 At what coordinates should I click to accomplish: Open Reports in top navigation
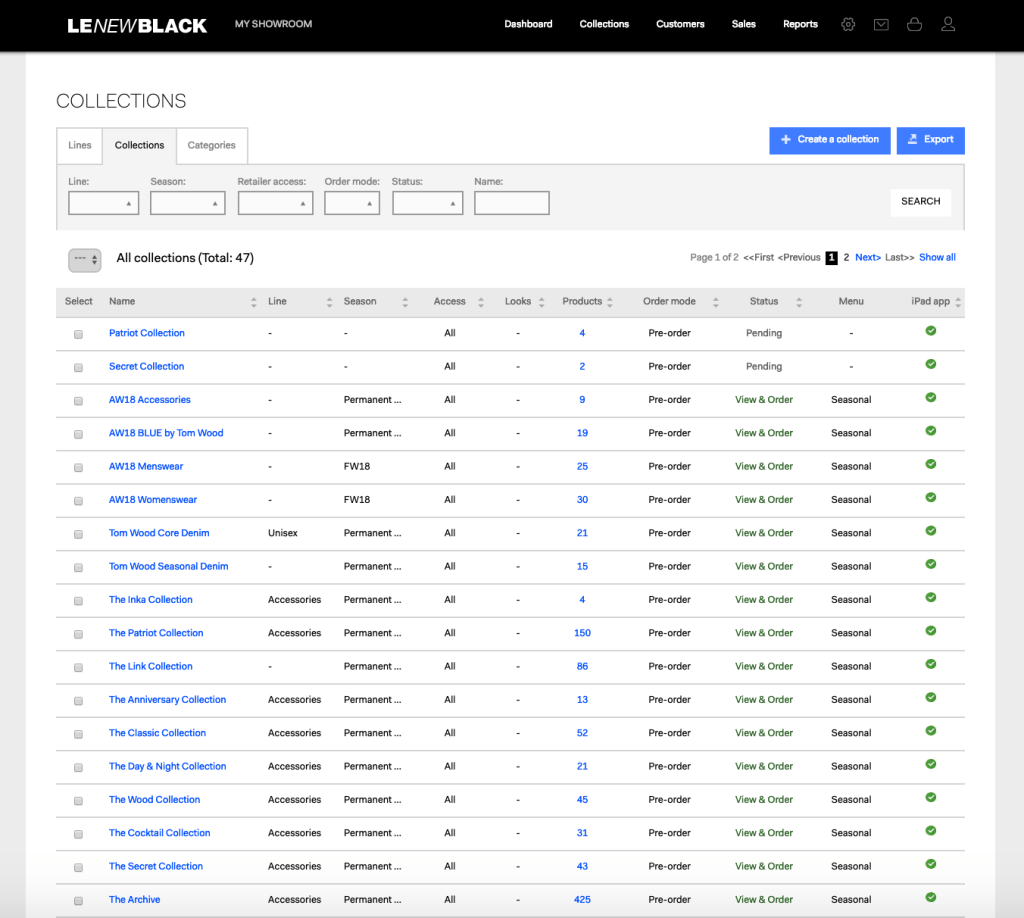tap(800, 24)
